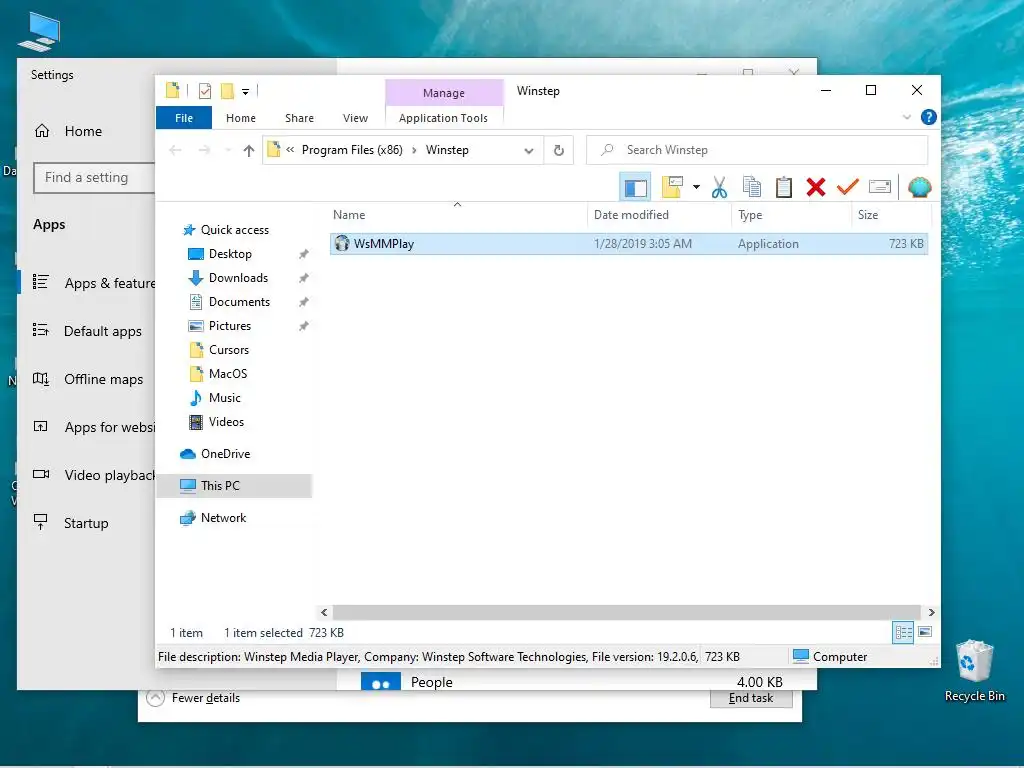The width and height of the screenshot is (1024, 768).
Task: Switch to the Share ribbon tab
Action: click(299, 118)
